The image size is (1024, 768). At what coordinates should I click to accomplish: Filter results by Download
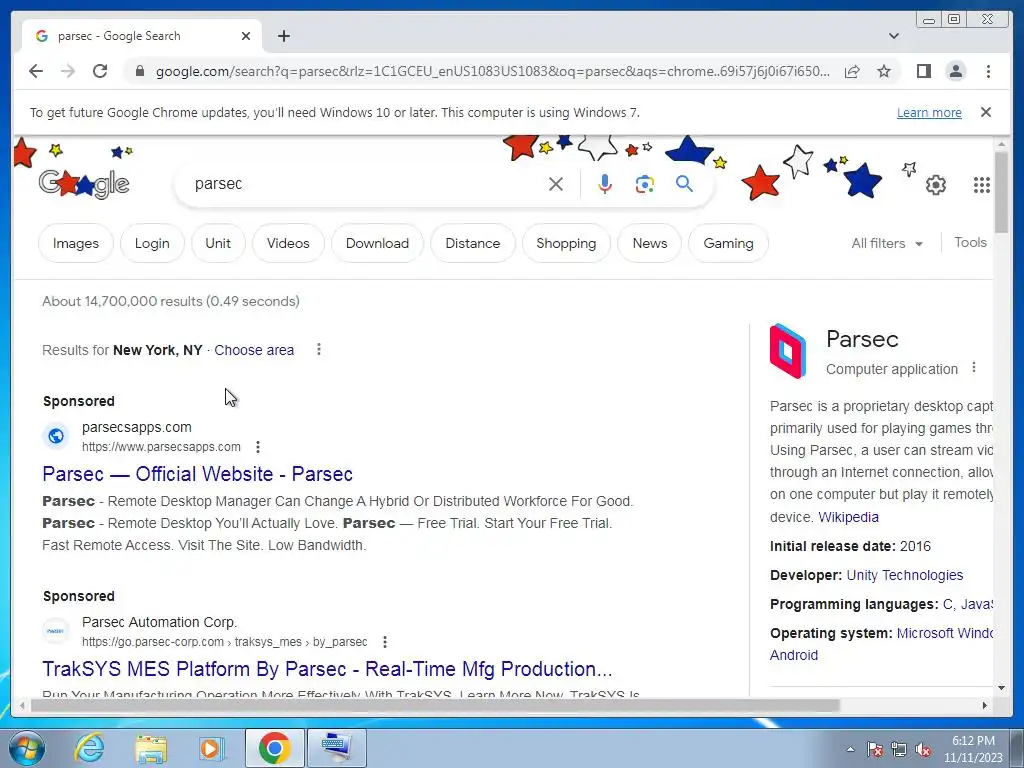pyautogui.click(x=377, y=243)
